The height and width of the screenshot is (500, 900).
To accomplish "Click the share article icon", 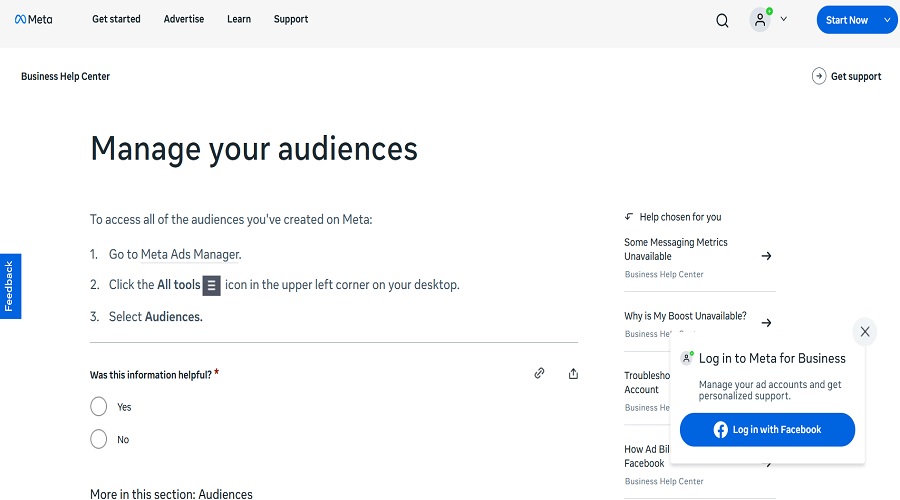I will [x=573, y=374].
